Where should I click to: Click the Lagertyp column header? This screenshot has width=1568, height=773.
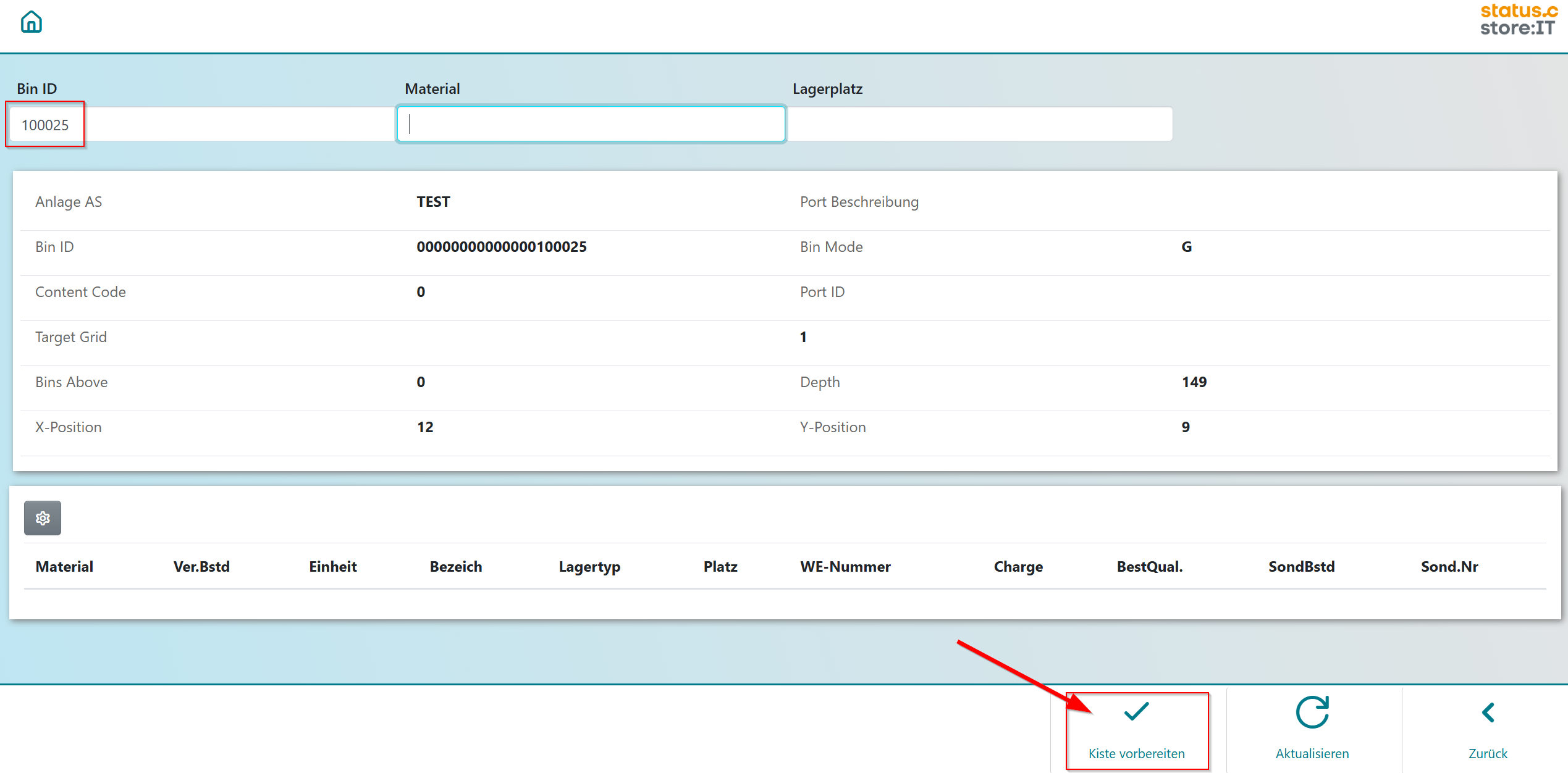click(589, 567)
